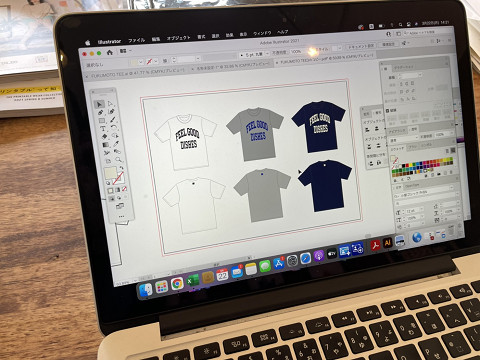
Task: Activate the Zoom magnifier tool
Action: [118, 160]
